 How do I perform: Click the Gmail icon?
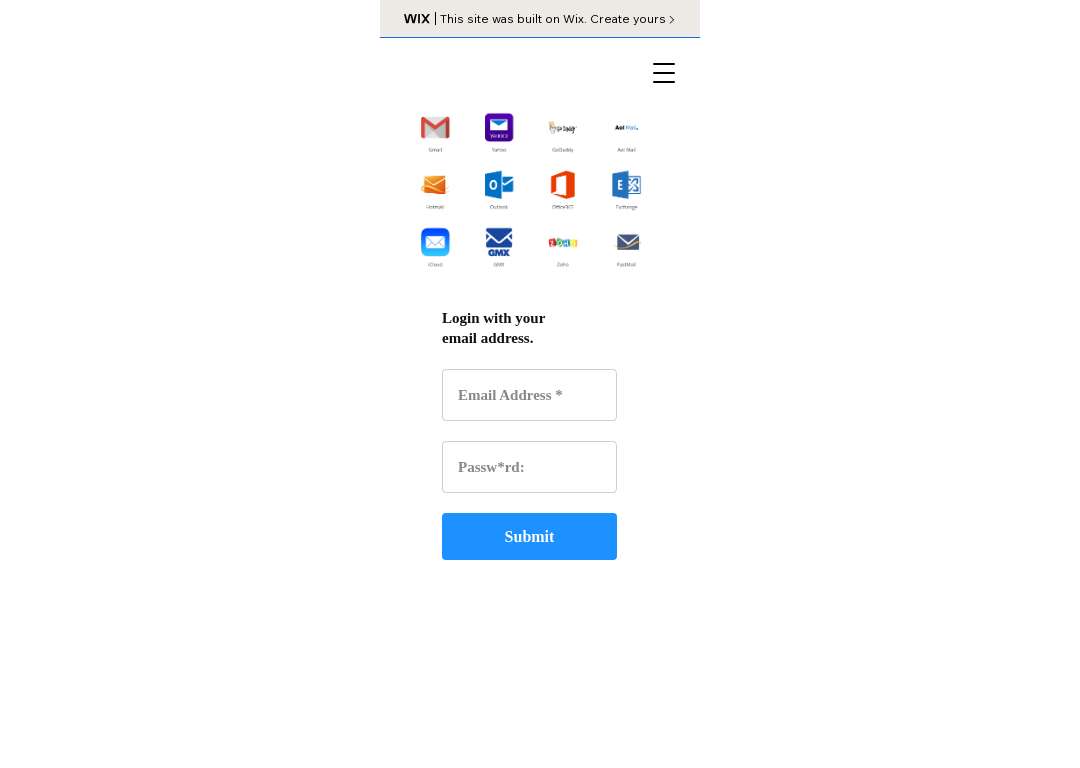click(x=435, y=127)
